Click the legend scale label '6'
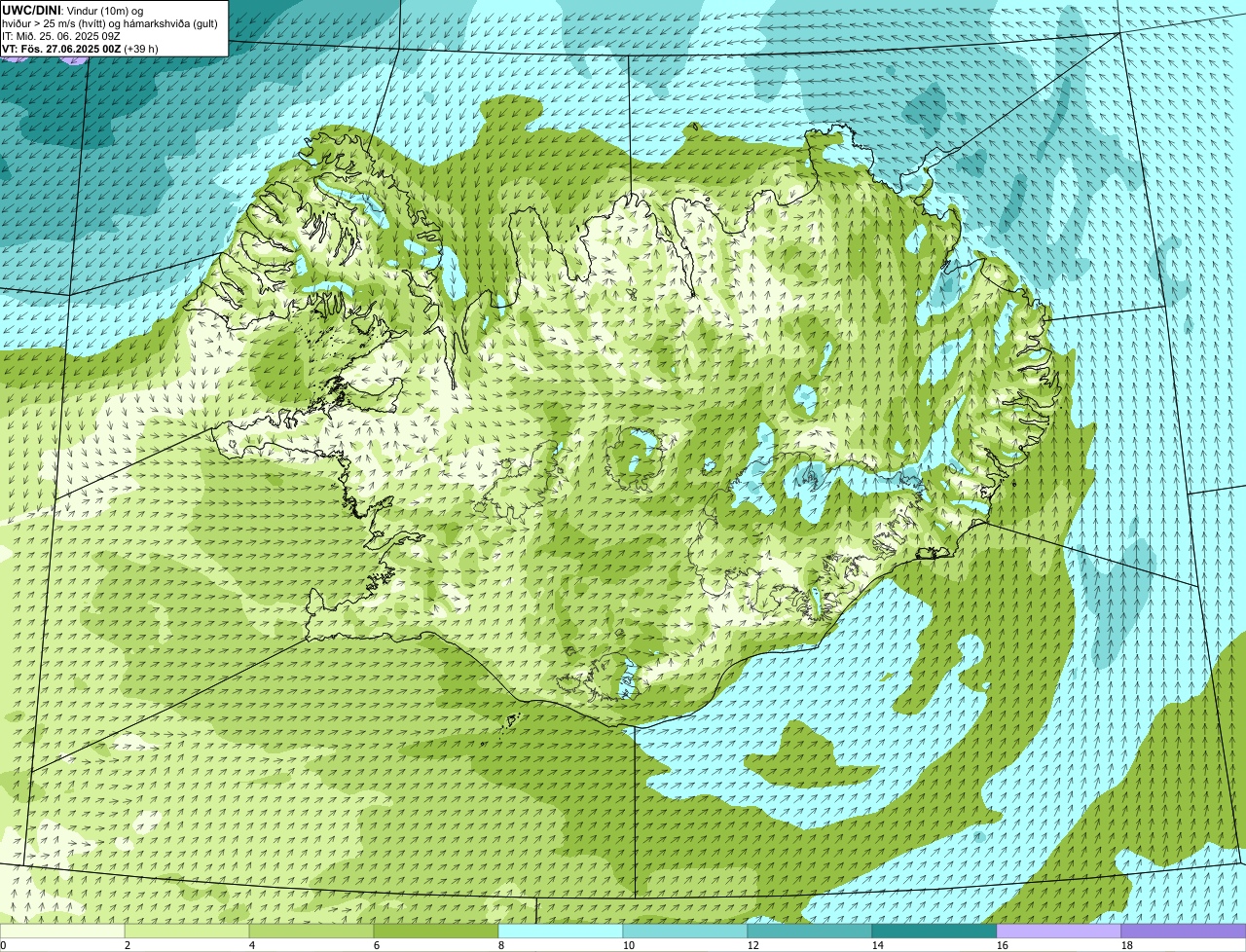Screen dimensions: 1246x952 click(x=377, y=945)
